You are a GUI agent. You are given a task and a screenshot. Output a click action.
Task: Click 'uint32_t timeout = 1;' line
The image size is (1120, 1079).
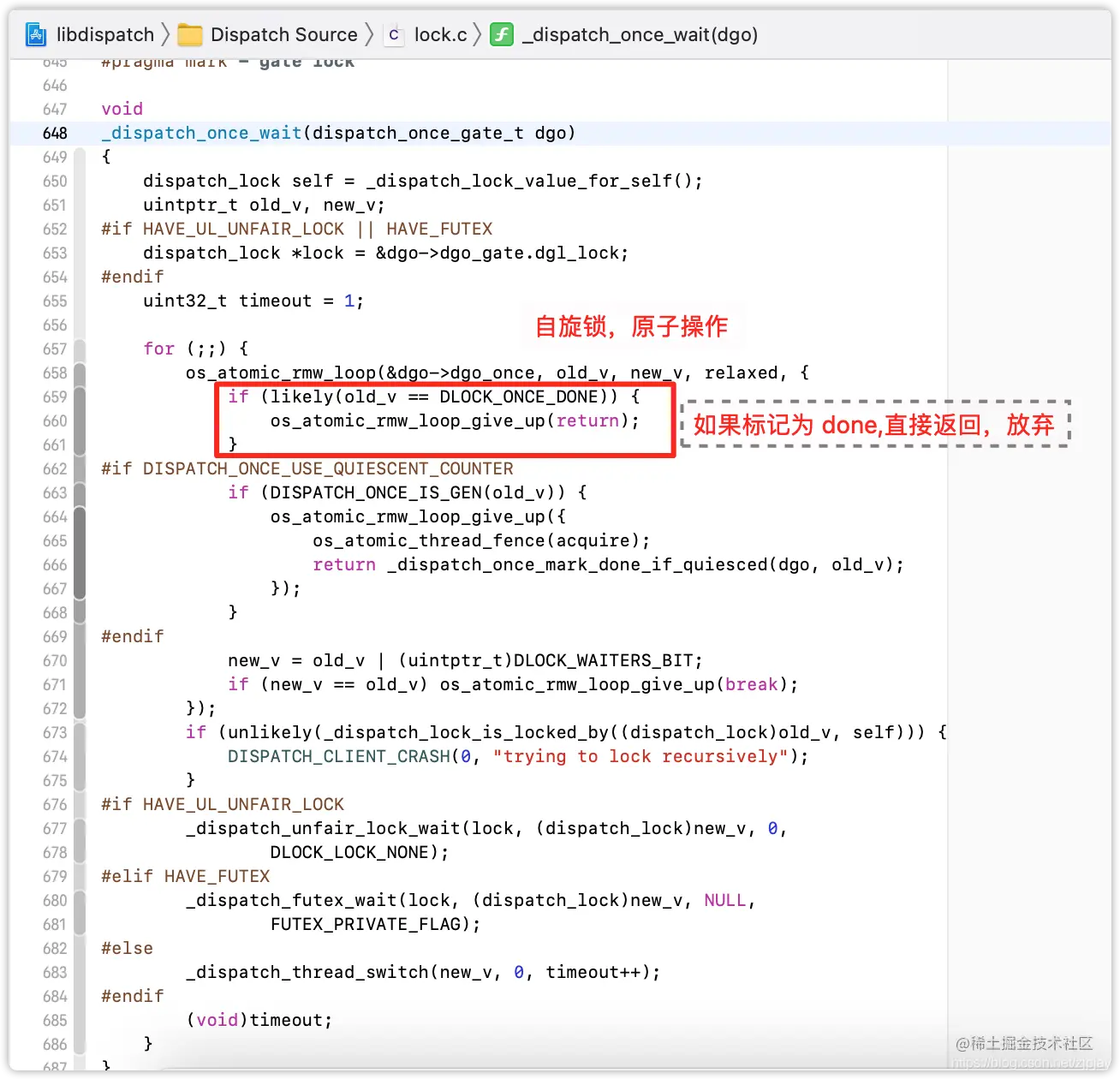[253, 301]
